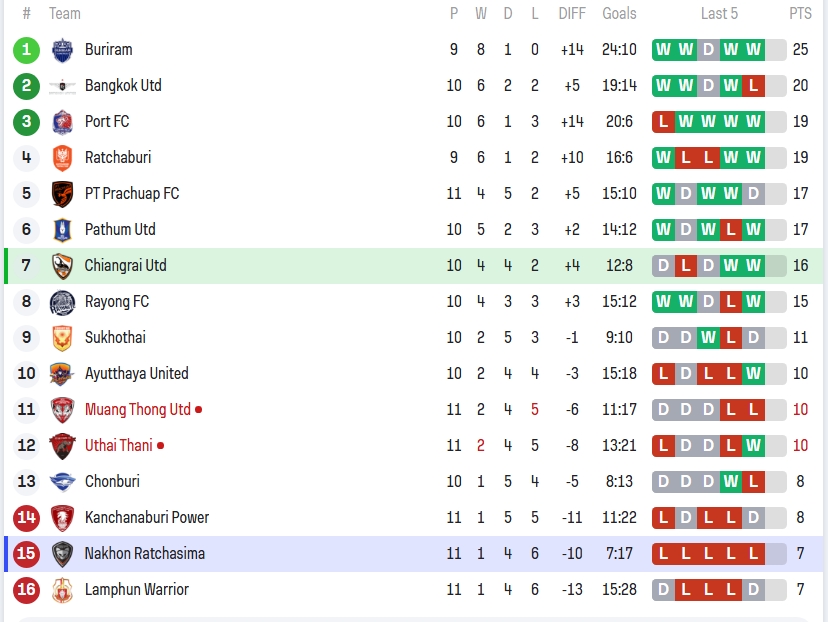Click Buriram's most recent green W result

pos(753,50)
